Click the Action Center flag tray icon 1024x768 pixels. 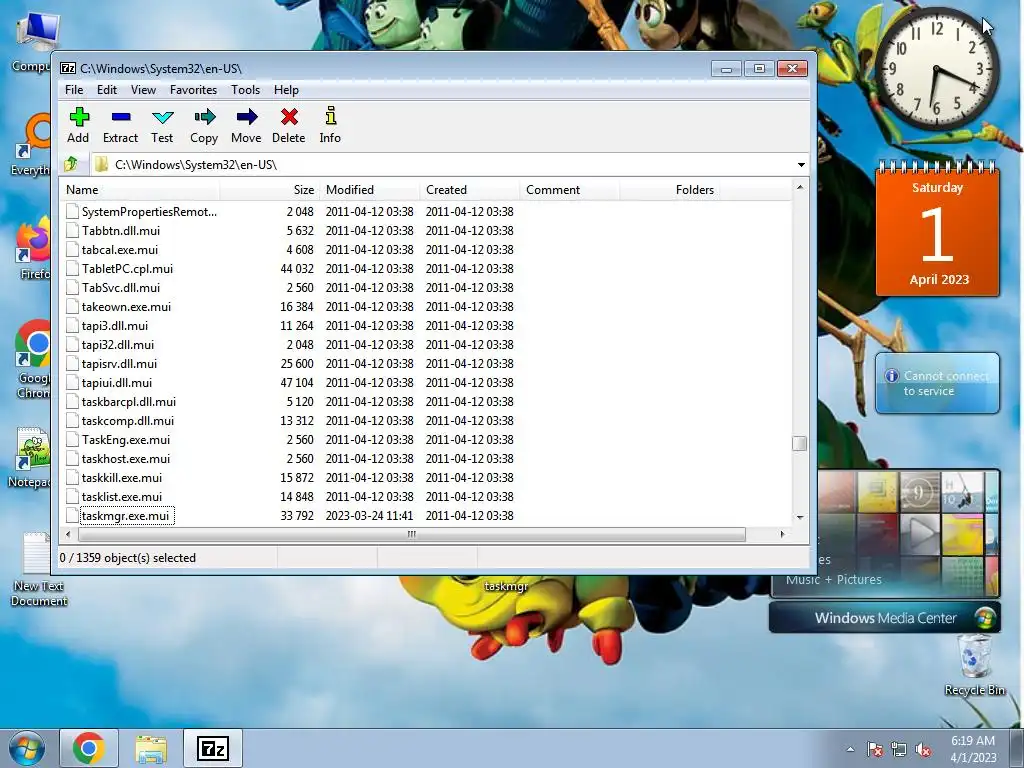click(874, 750)
